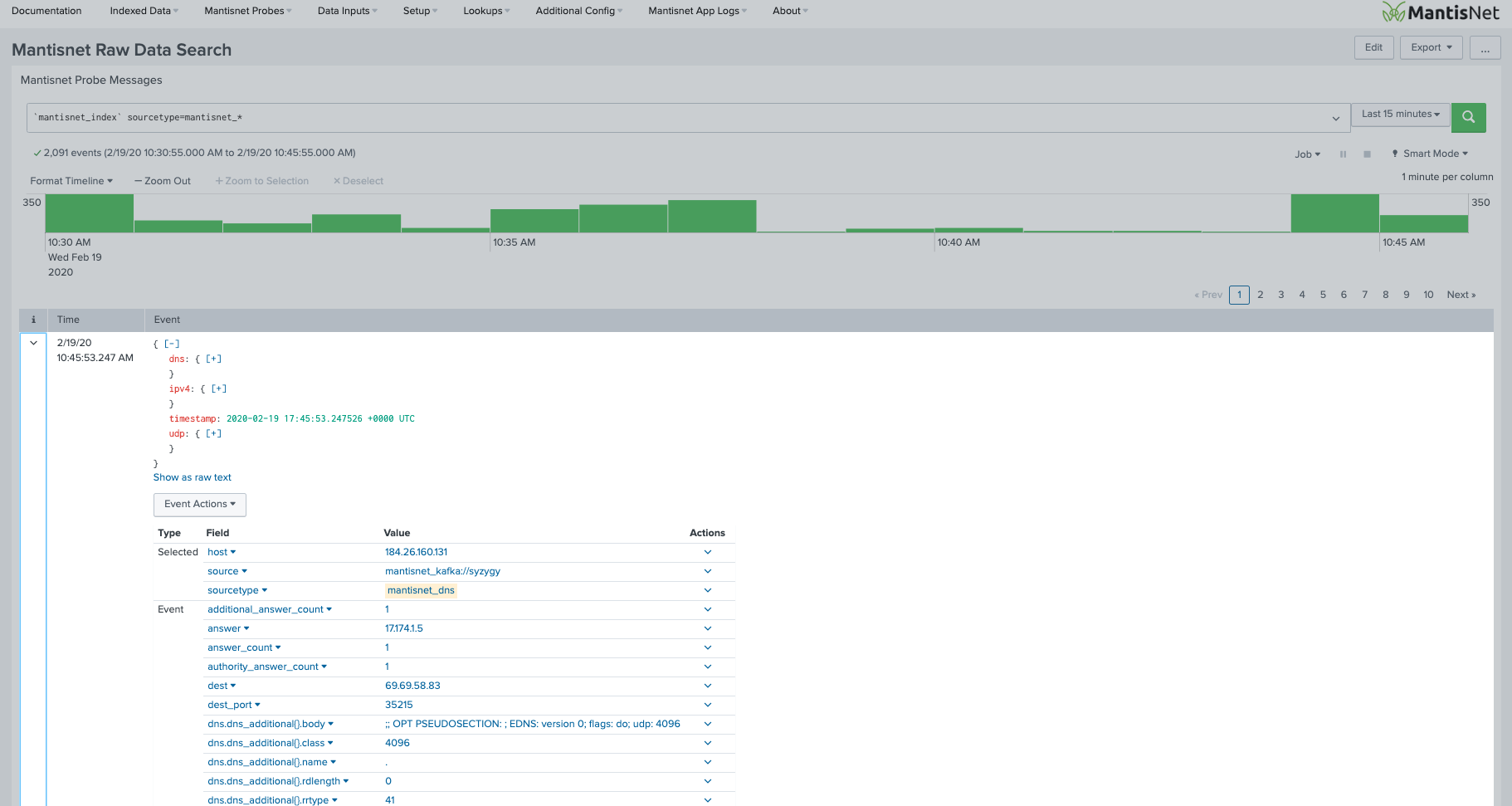Open host field dropdown
The width and height of the screenshot is (1512, 806).
(x=222, y=552)
